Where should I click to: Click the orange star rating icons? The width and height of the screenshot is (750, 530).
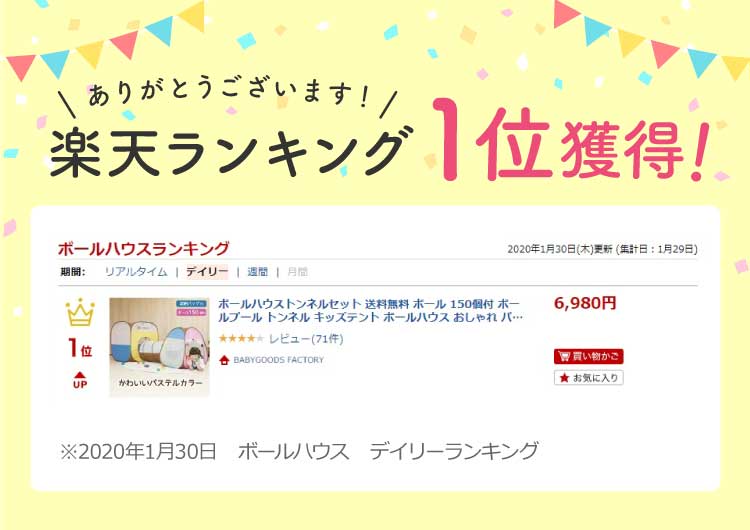[x=241, y=339]
